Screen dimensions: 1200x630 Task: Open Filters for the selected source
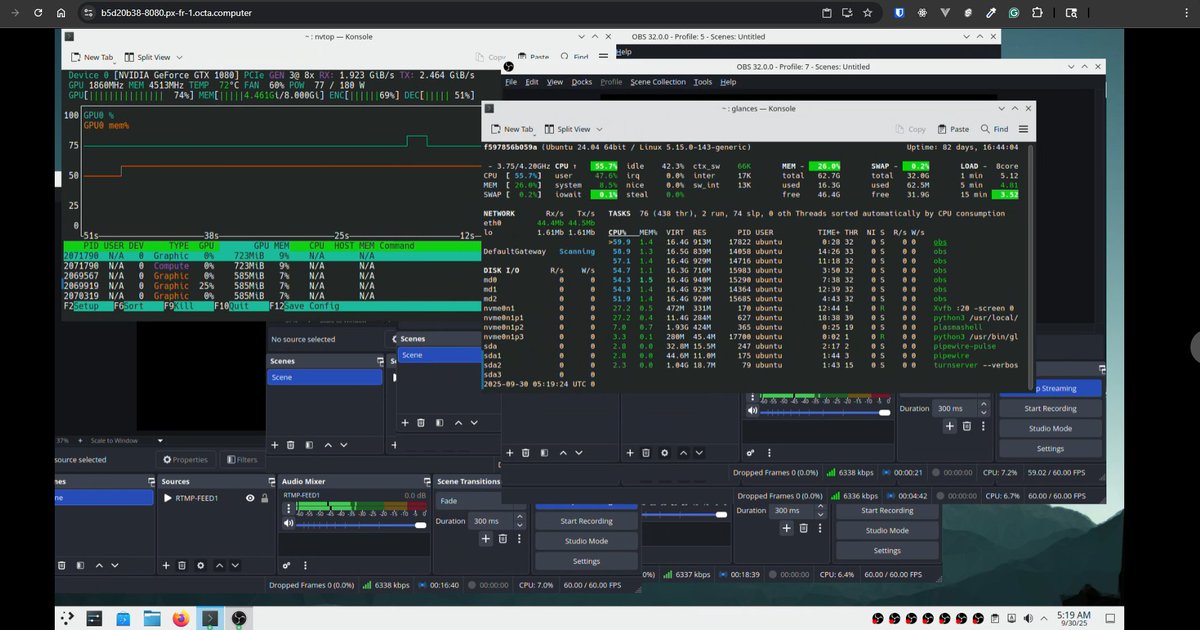pyautogui.click(x=242, y=460)
